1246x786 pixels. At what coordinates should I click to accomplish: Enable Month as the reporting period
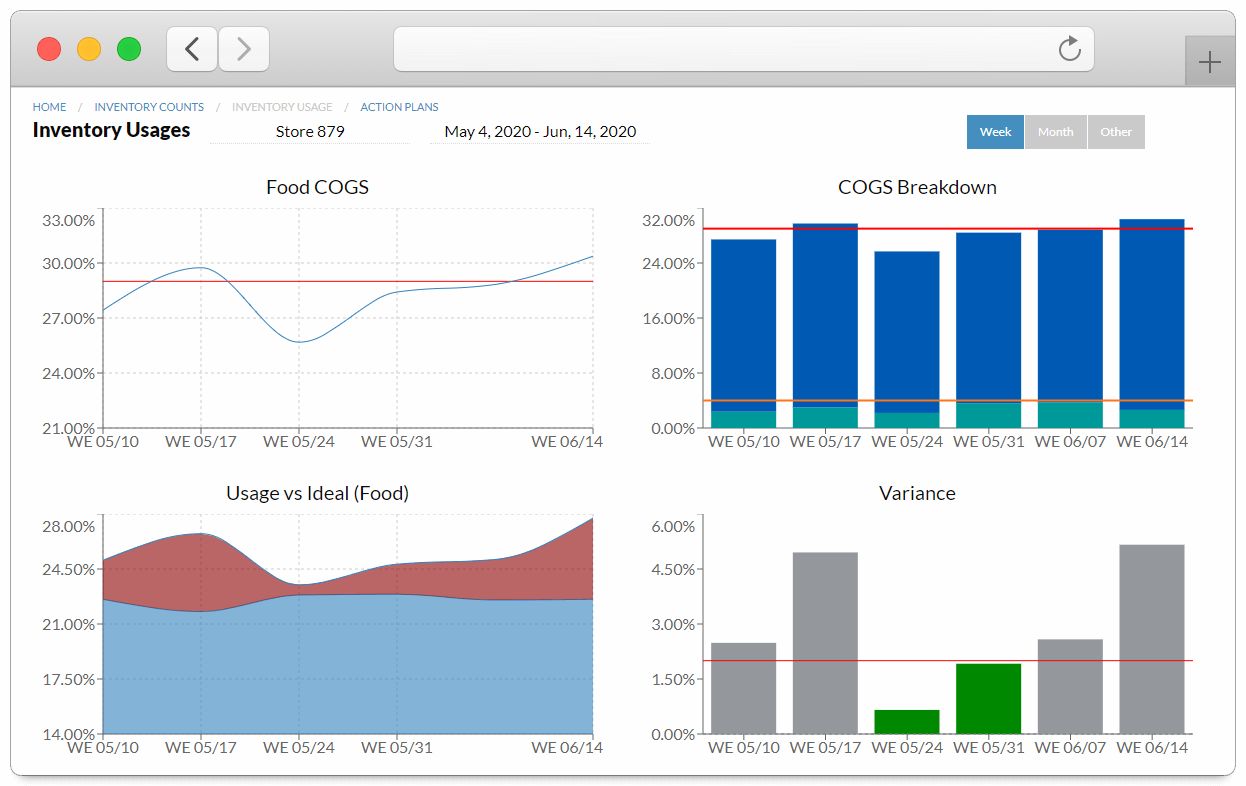click(1055, 131)
